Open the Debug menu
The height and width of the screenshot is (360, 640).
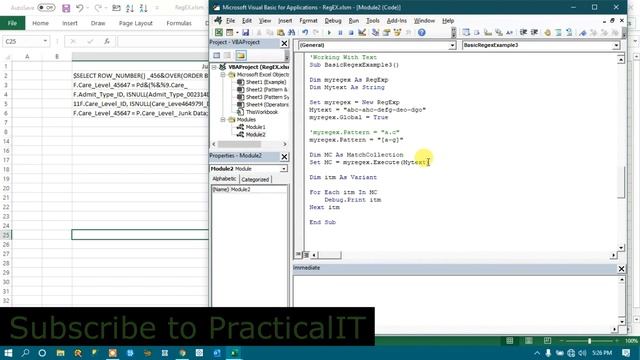[x=333, y=20]
